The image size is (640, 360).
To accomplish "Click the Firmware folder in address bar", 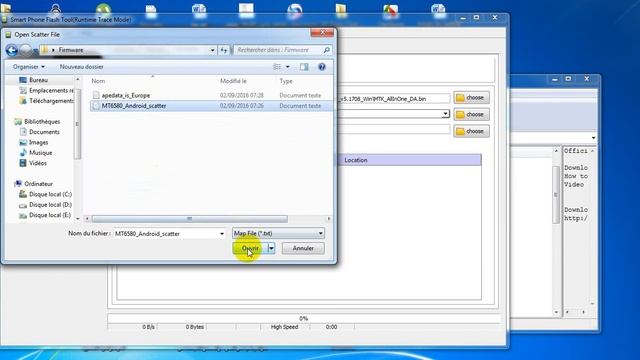I will point(71,50).
